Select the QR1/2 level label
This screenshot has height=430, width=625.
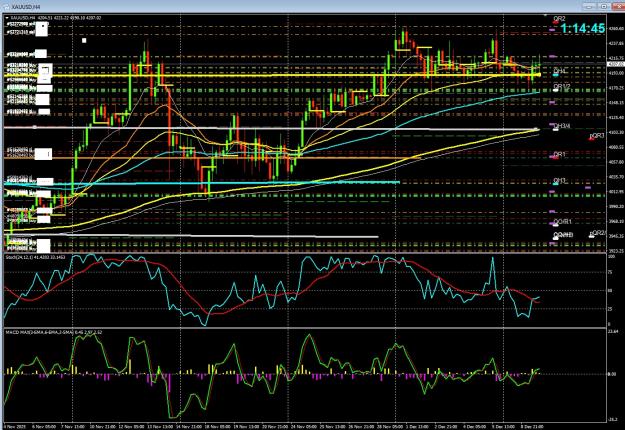click(562, 86)
